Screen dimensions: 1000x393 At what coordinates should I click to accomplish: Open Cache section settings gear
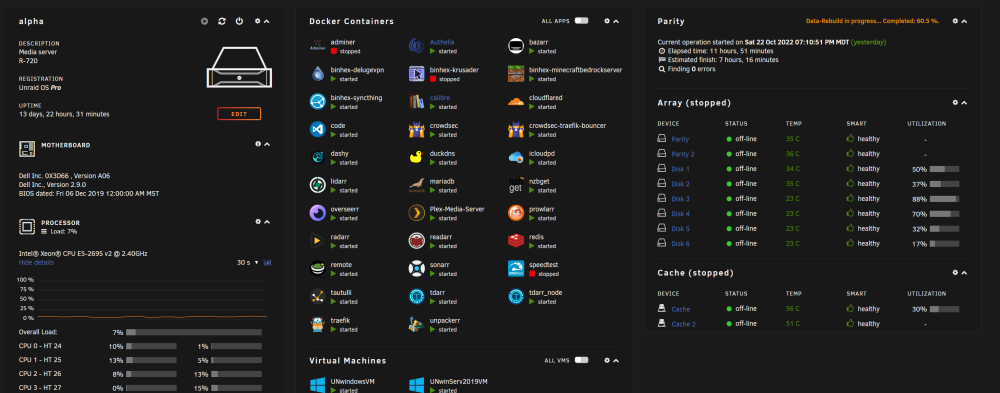point(955,272)
